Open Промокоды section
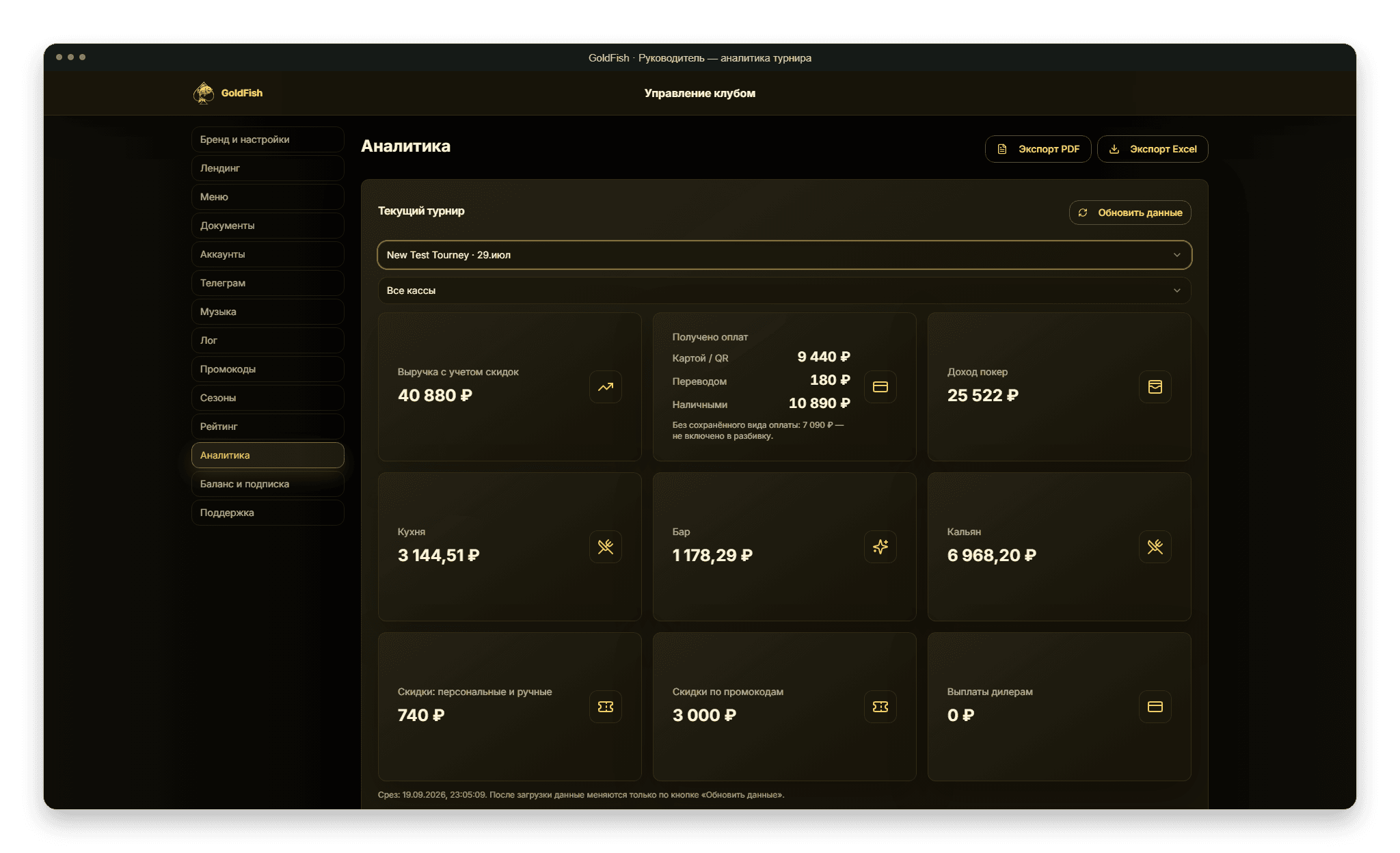This screenshot has height=853, width=1400. (267, 369)
